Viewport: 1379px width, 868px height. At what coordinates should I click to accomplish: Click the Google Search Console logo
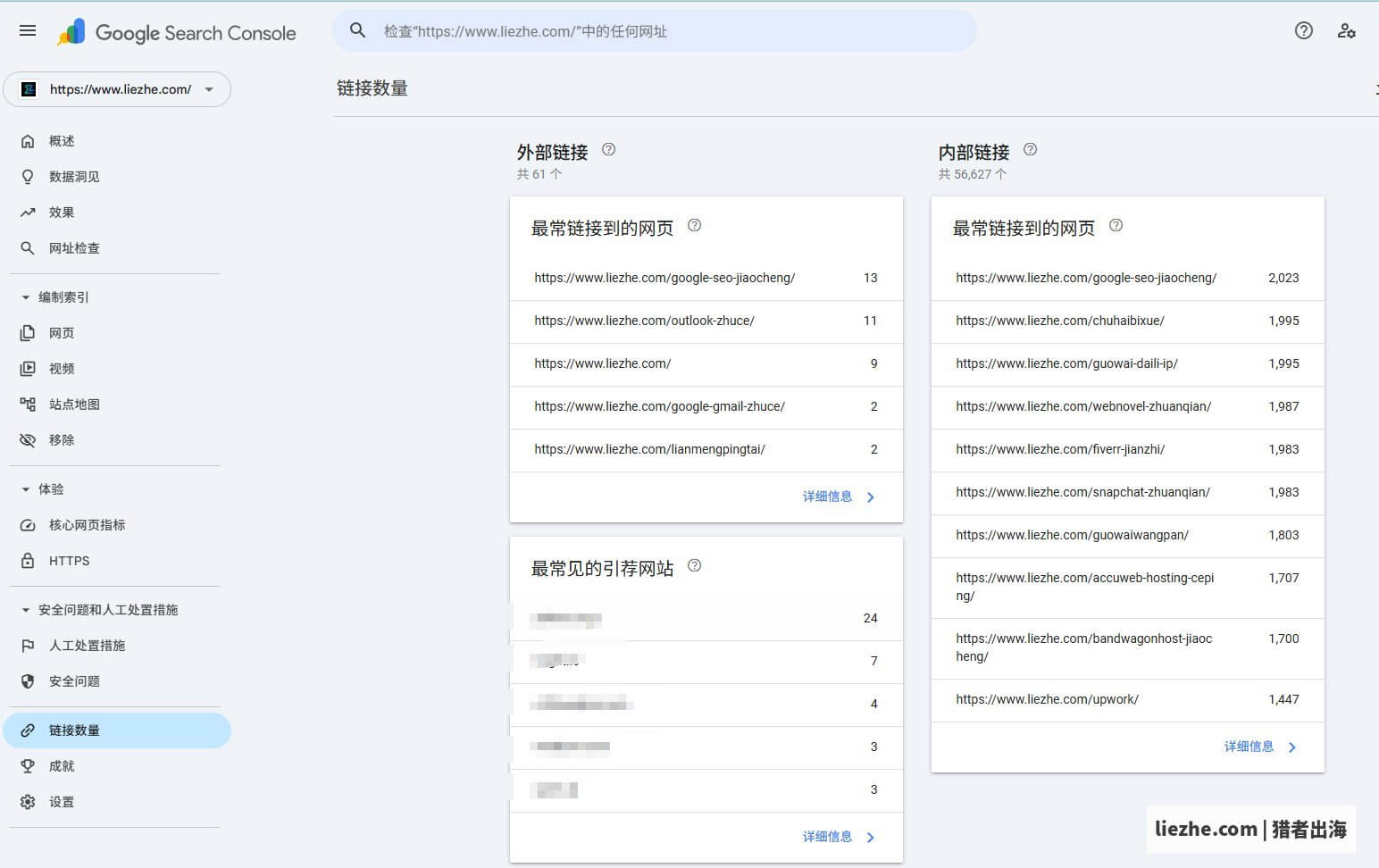click(x=177, y=33)
